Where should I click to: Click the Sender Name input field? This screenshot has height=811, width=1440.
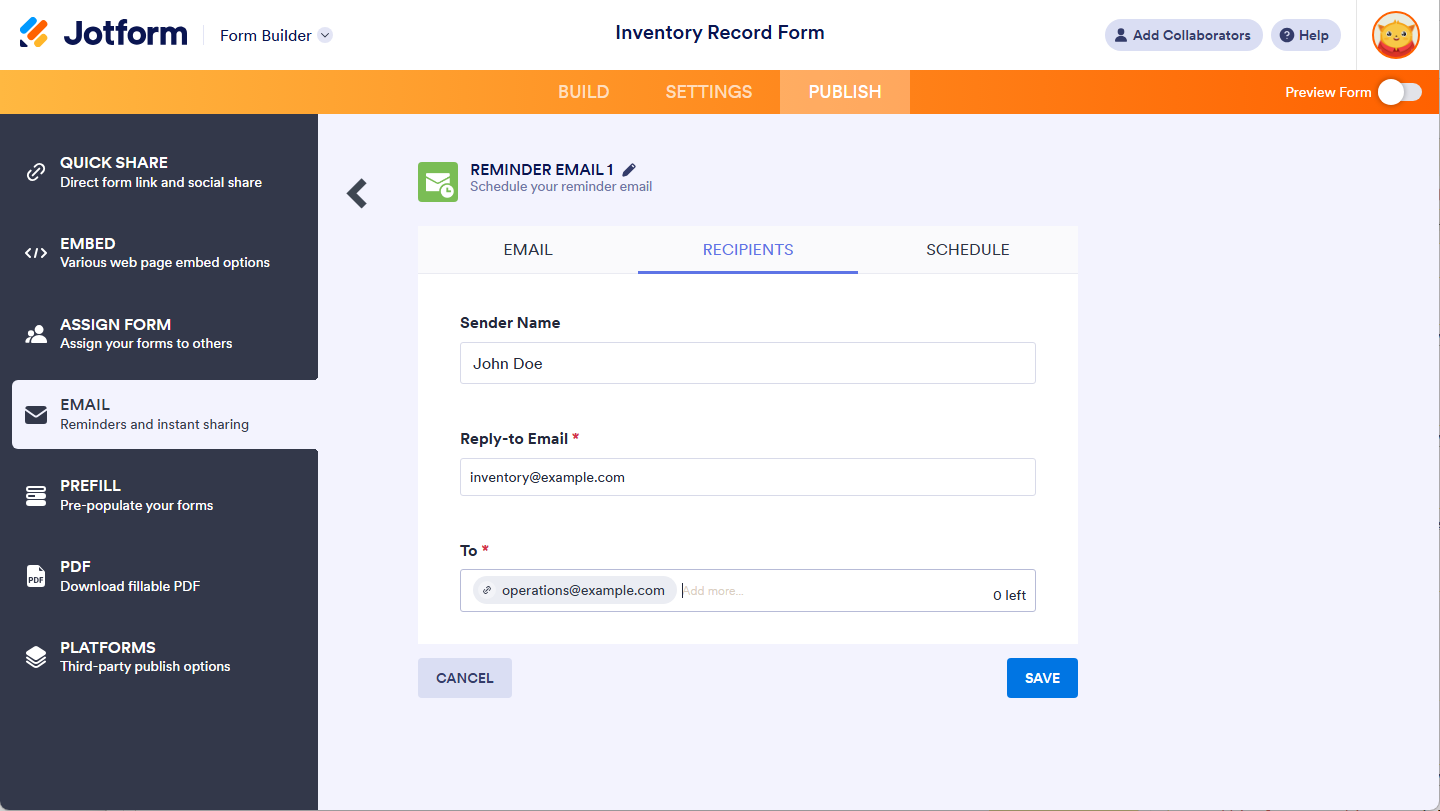747,364
